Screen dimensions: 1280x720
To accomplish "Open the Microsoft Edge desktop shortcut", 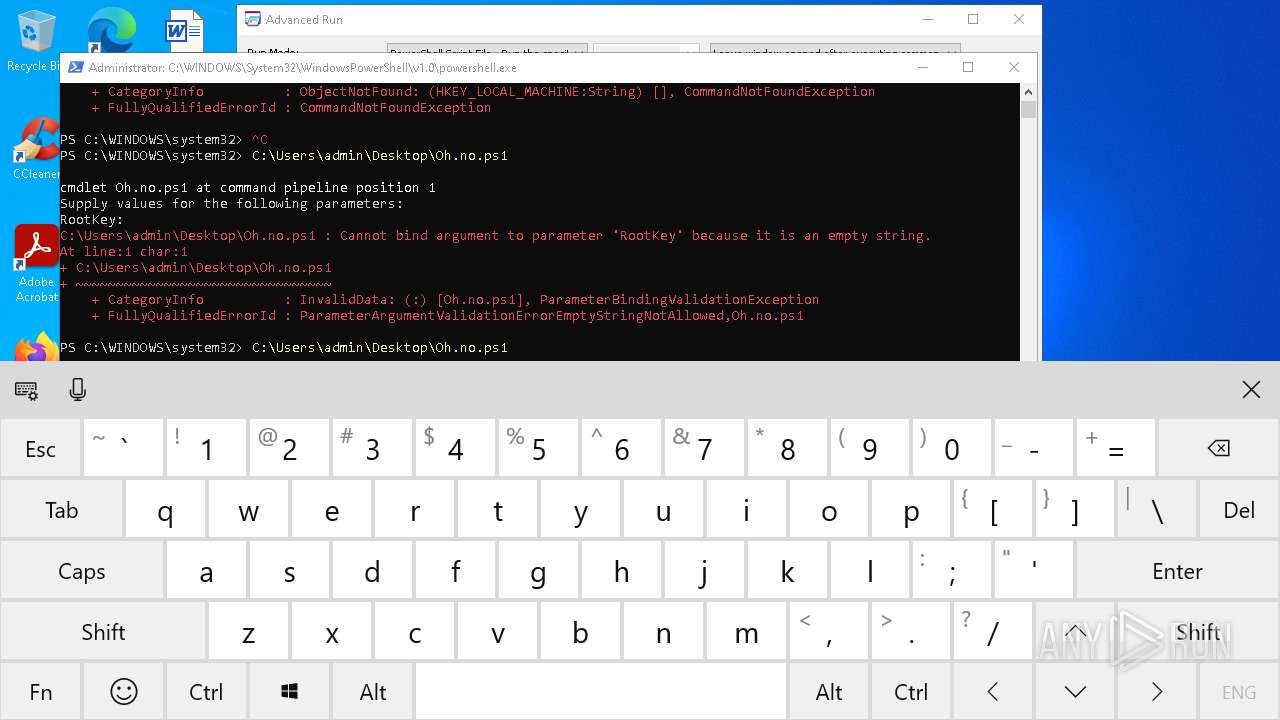I will click(x=110, y=30).
